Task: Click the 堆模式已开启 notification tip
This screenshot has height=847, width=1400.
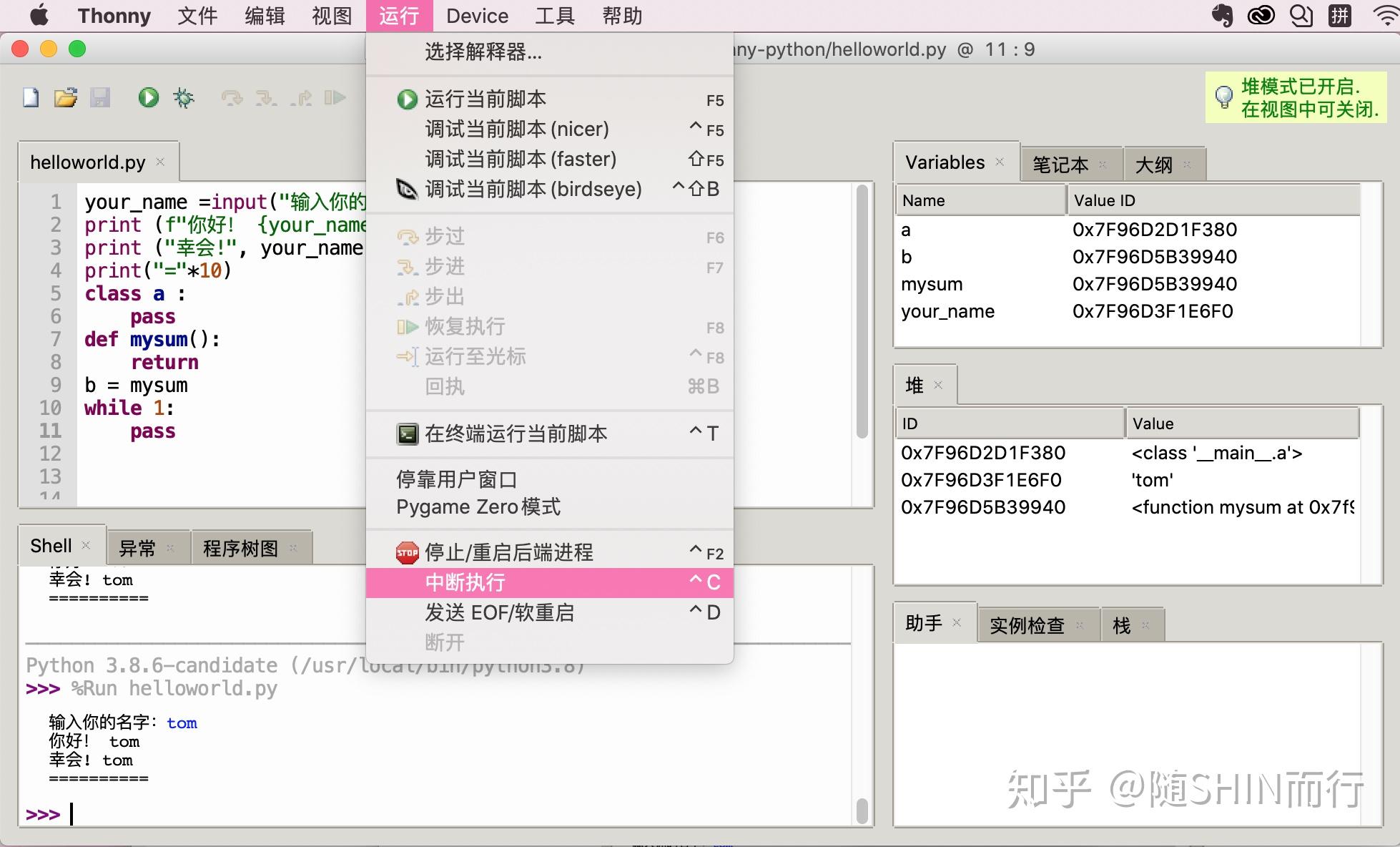Action: [1295, 98]
